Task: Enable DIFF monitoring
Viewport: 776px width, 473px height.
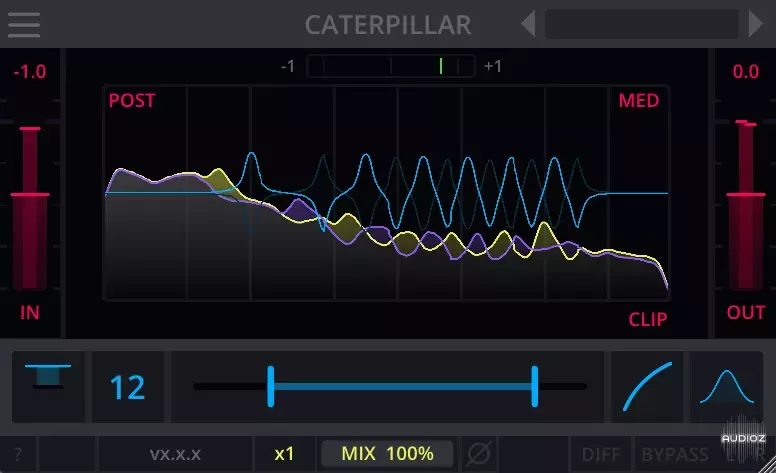Action: click(601, 454)
